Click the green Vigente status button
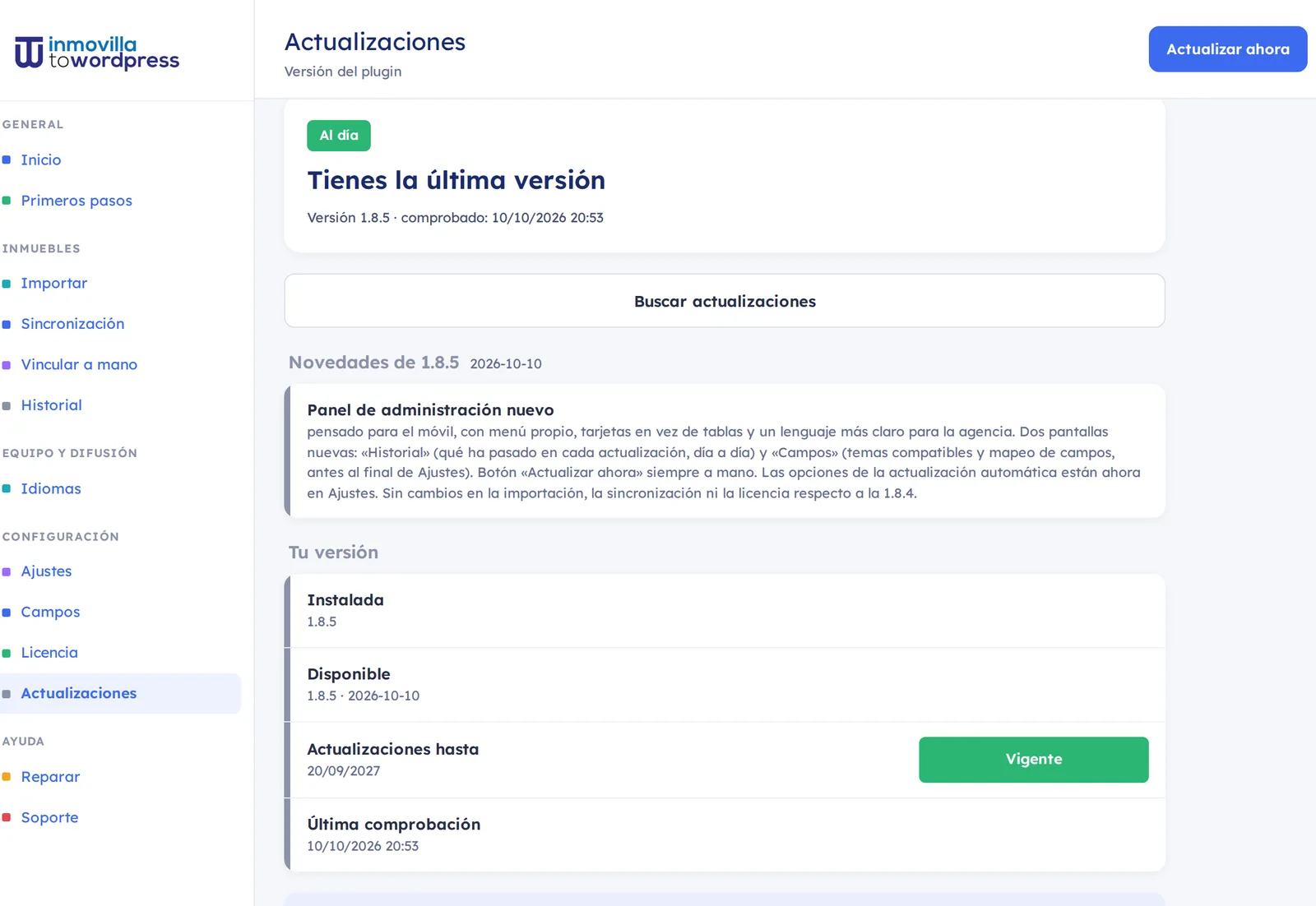This screenshot has height=906, width=1316. 1034,760
